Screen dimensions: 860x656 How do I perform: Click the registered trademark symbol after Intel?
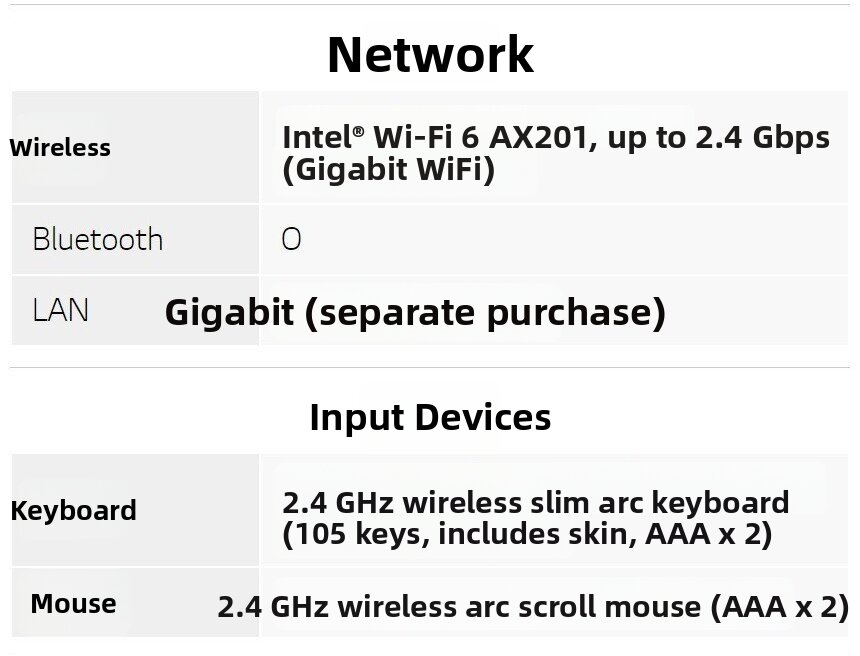pos(358,132)
